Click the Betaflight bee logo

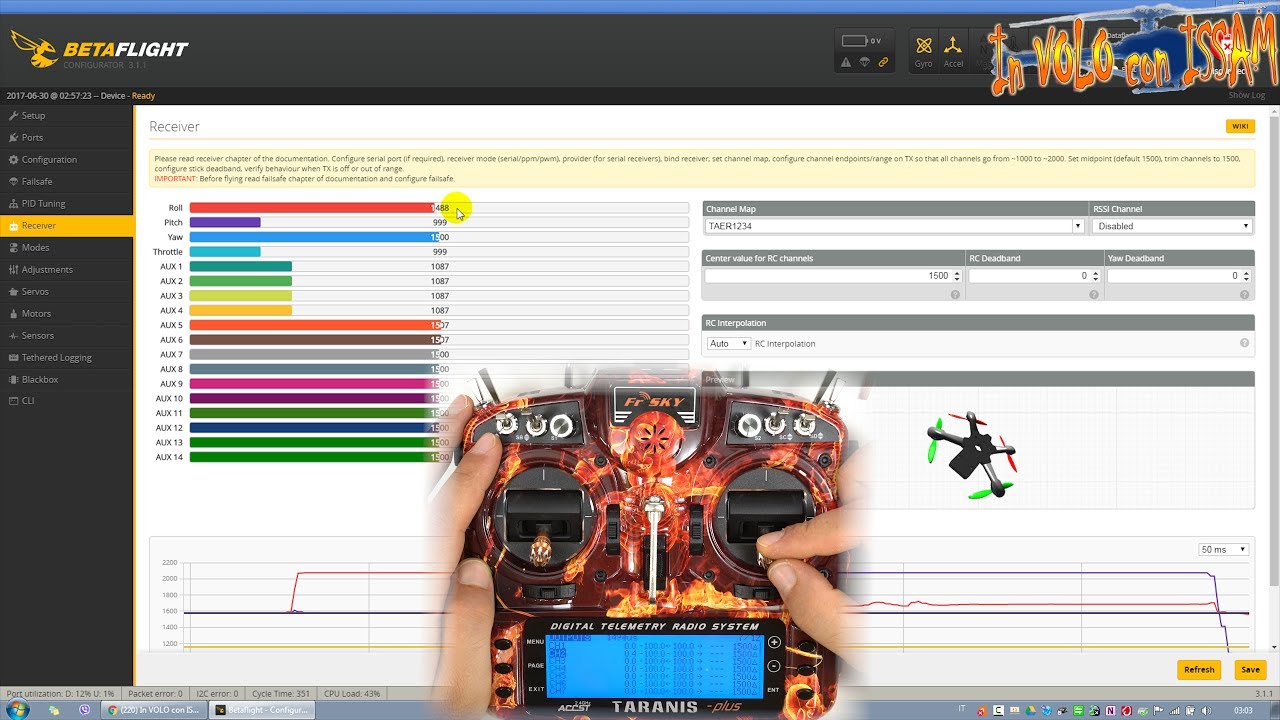33,49
